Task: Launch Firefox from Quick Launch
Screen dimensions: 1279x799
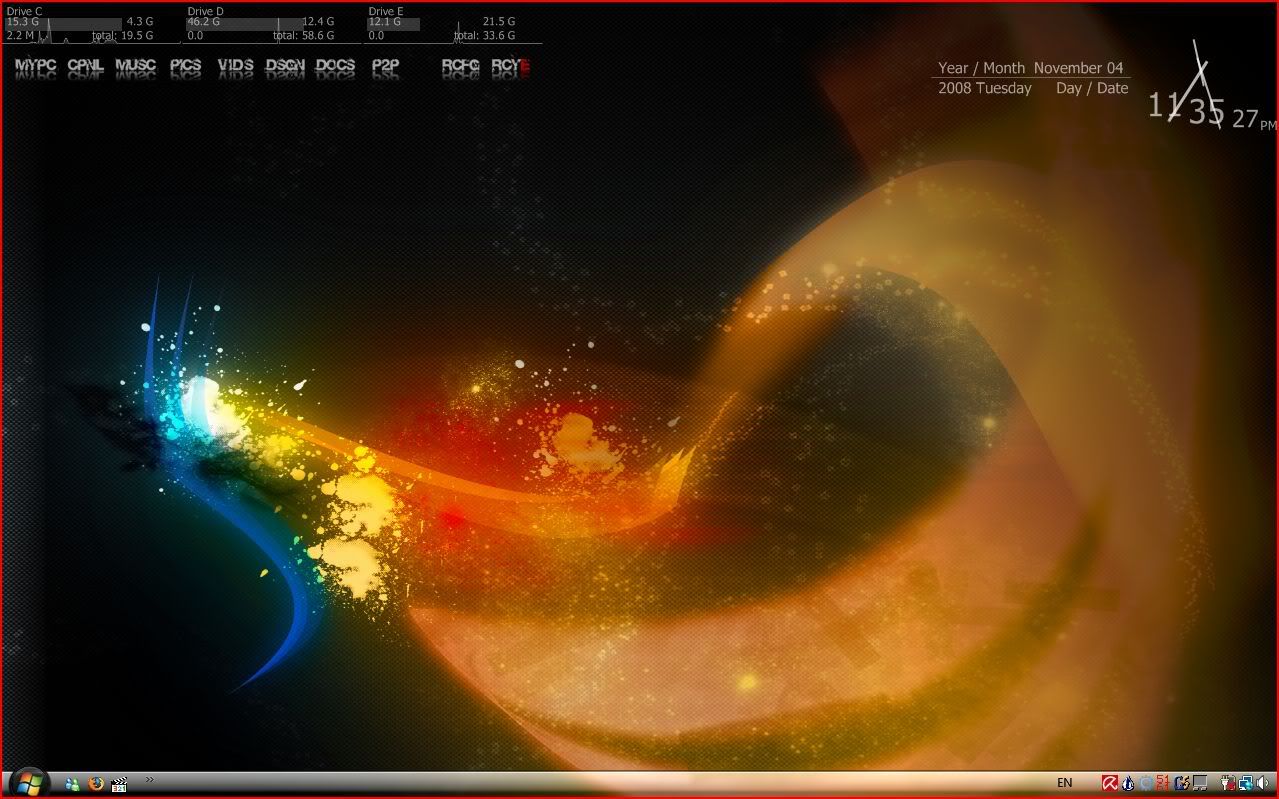Action: pyautogui.click(x=96, y=784)
